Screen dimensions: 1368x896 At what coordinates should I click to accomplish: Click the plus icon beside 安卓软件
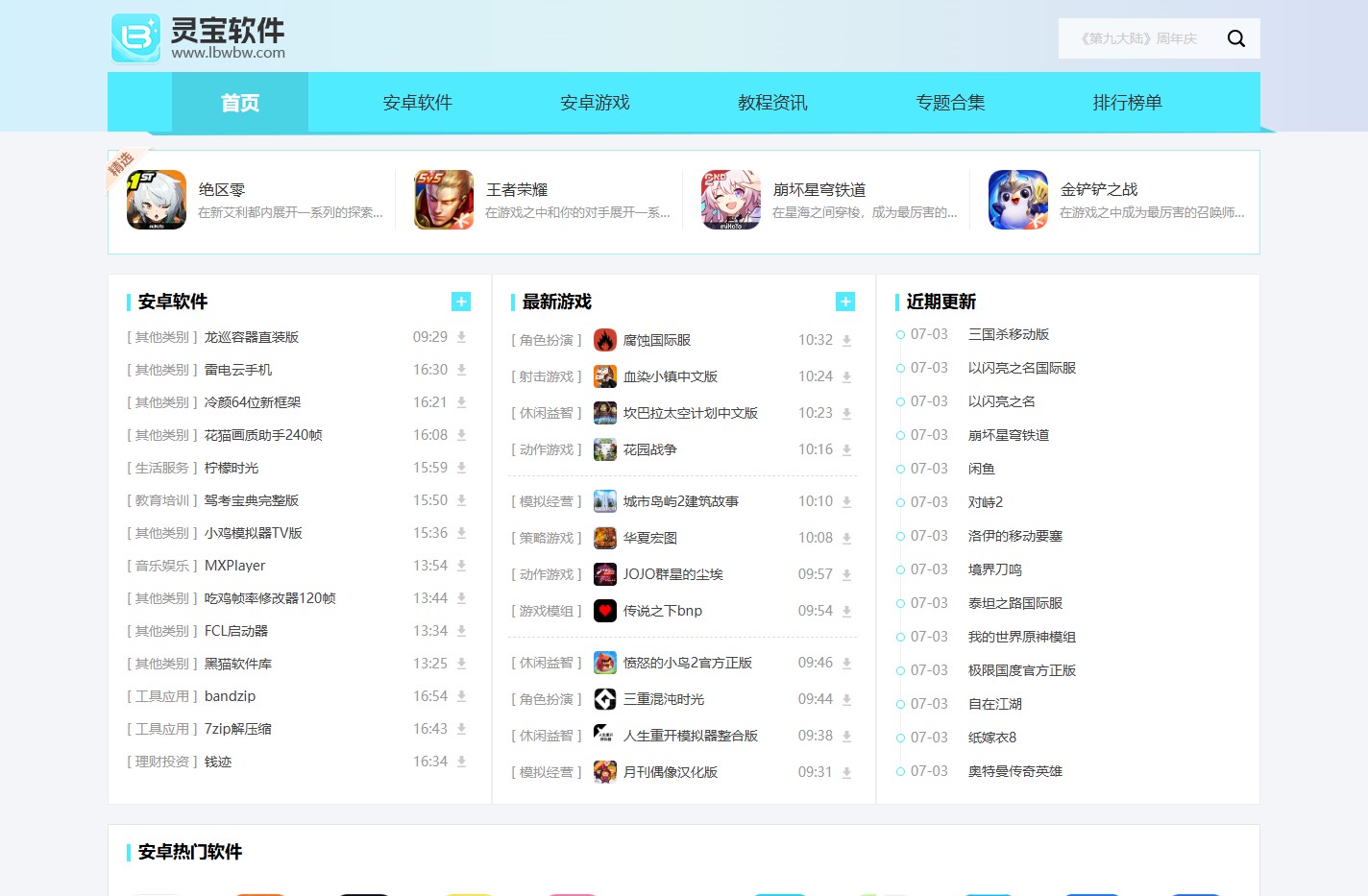461,302
